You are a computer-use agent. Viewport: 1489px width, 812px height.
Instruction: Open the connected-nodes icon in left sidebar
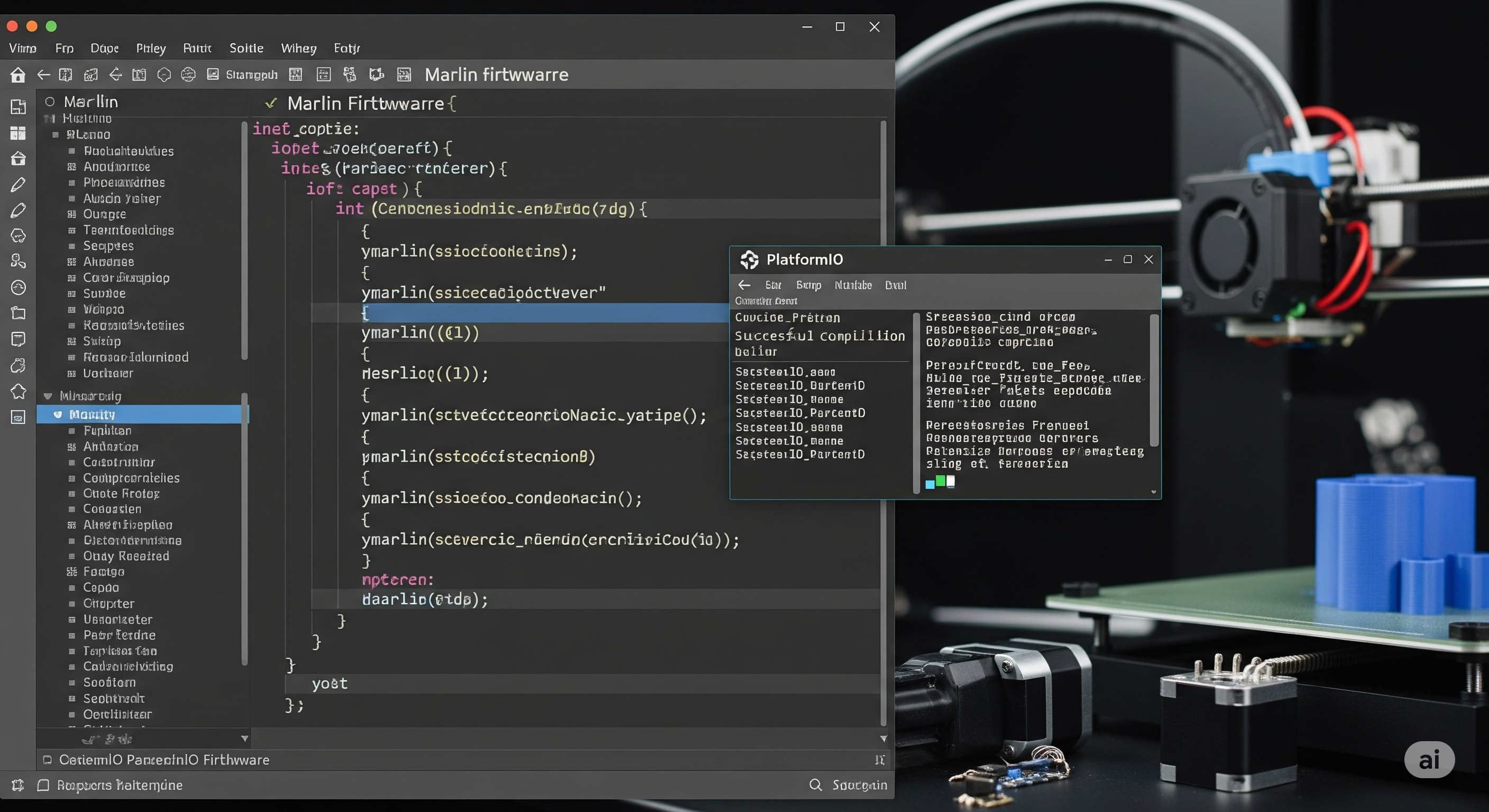point(18,261)
